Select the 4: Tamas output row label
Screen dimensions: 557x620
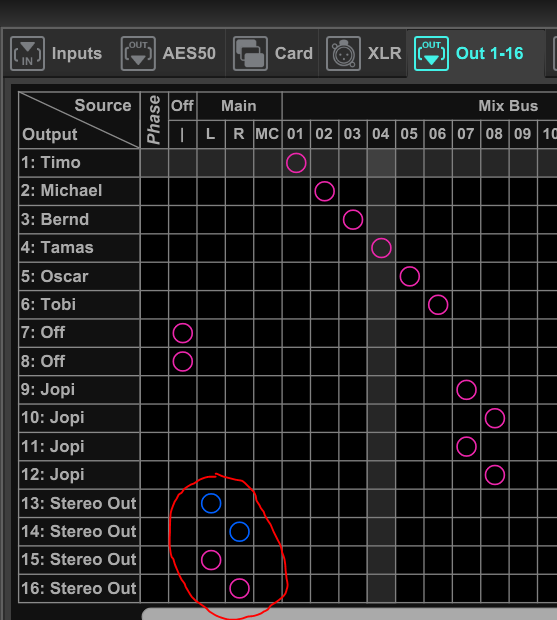click(x=79, y=248)
